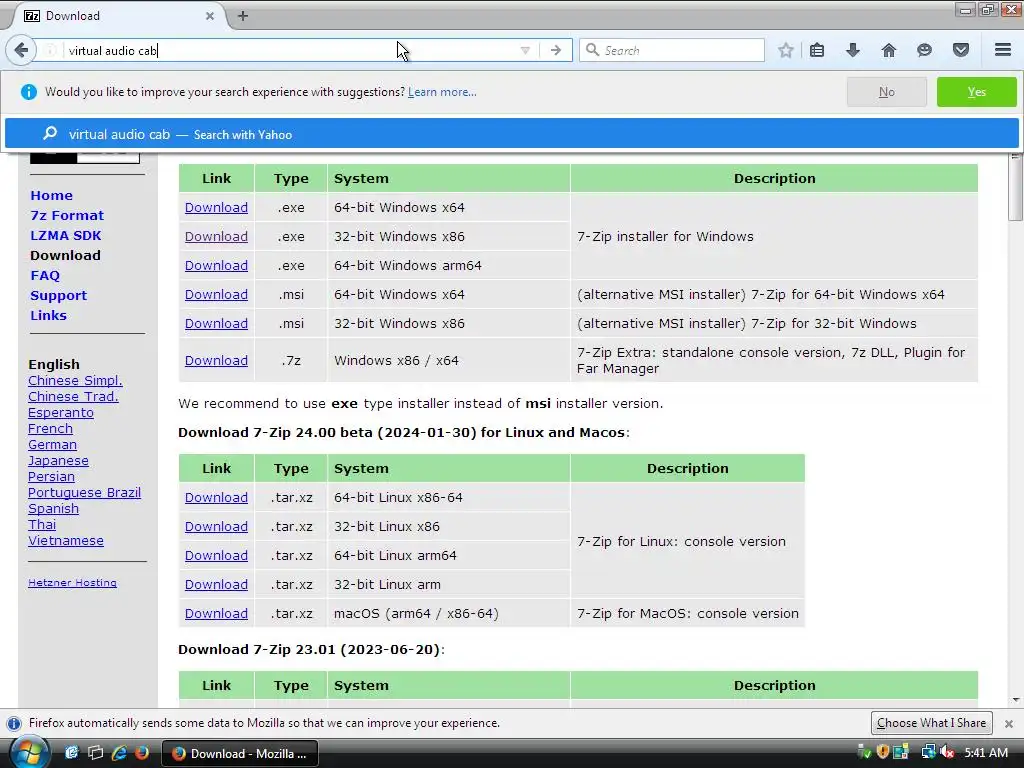Screen dimensions: 1024x768
Task: Open the Learn more link
Action: coord(442,92)
